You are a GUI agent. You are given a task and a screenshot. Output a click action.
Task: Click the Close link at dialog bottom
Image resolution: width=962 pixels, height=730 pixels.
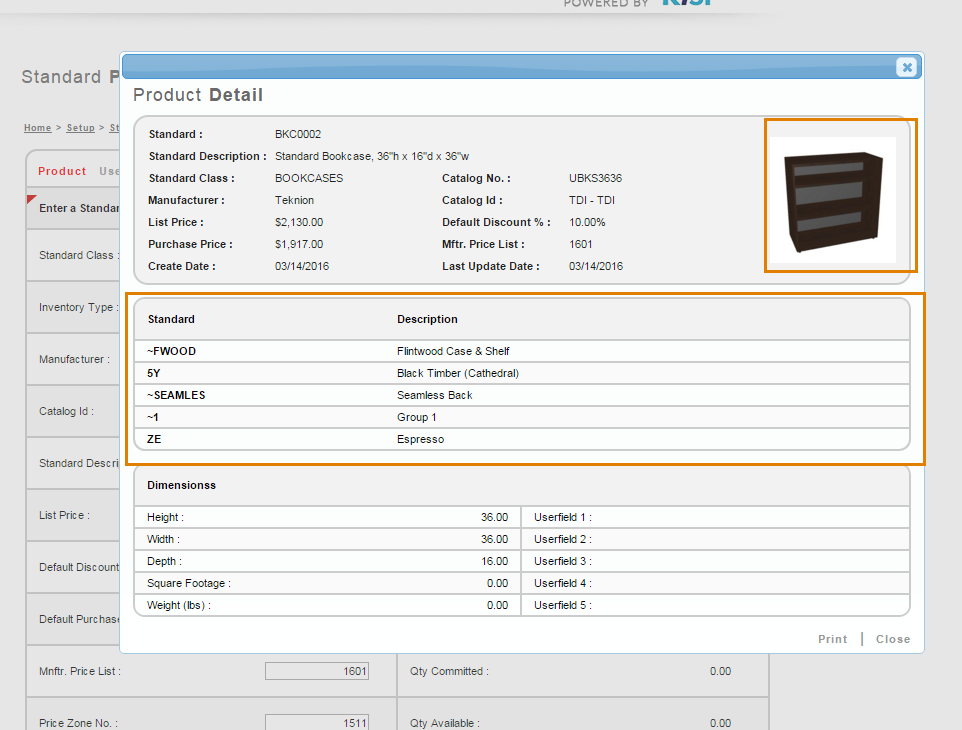click(893, 639)
